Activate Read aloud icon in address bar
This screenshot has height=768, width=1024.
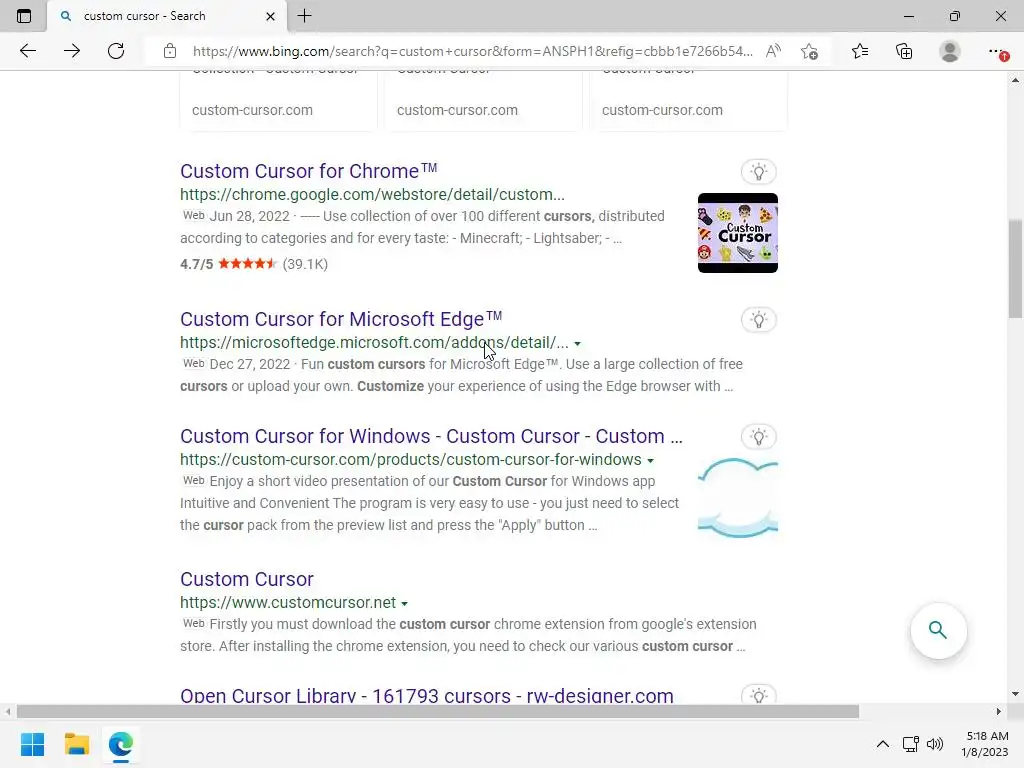[773, 51]
